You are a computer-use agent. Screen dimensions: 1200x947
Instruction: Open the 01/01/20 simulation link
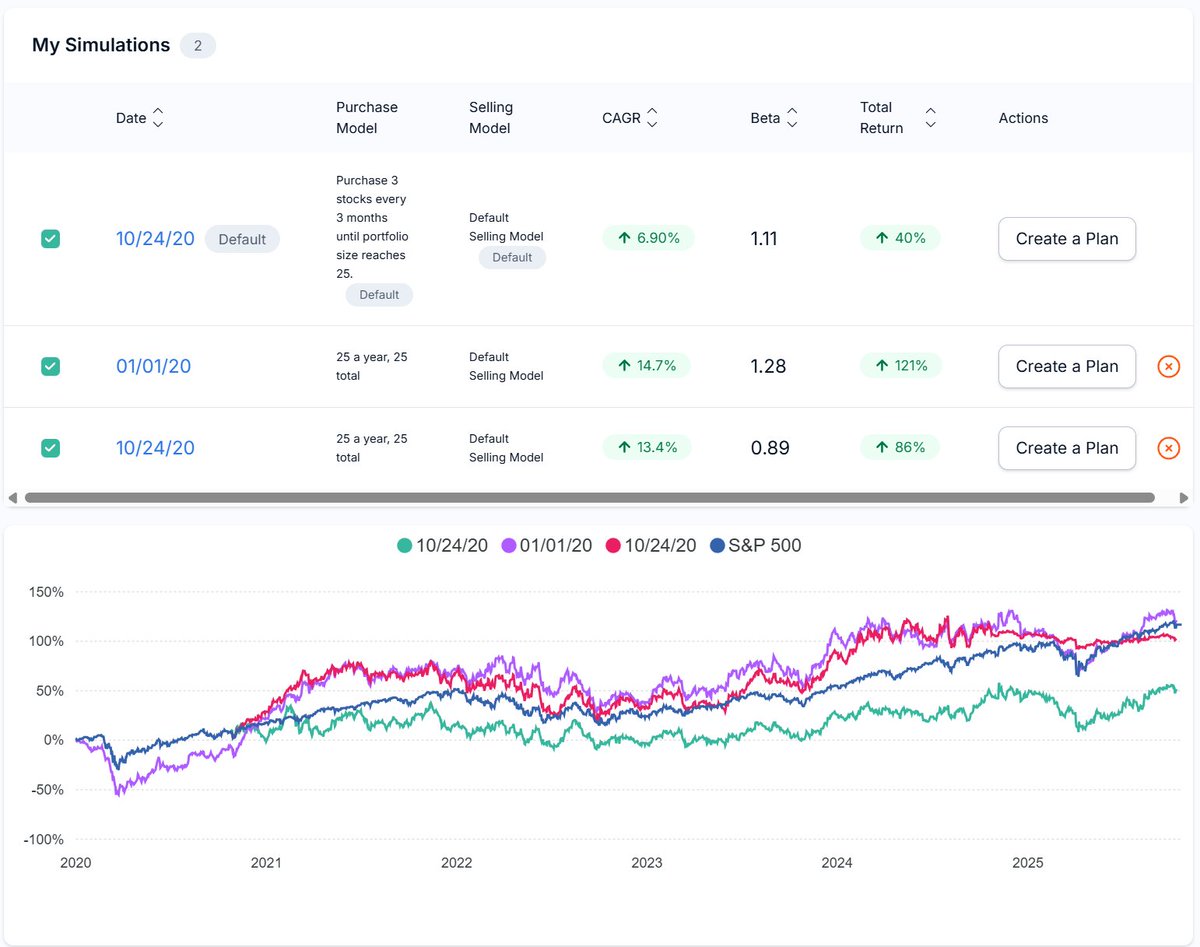[x=153, y=366]
